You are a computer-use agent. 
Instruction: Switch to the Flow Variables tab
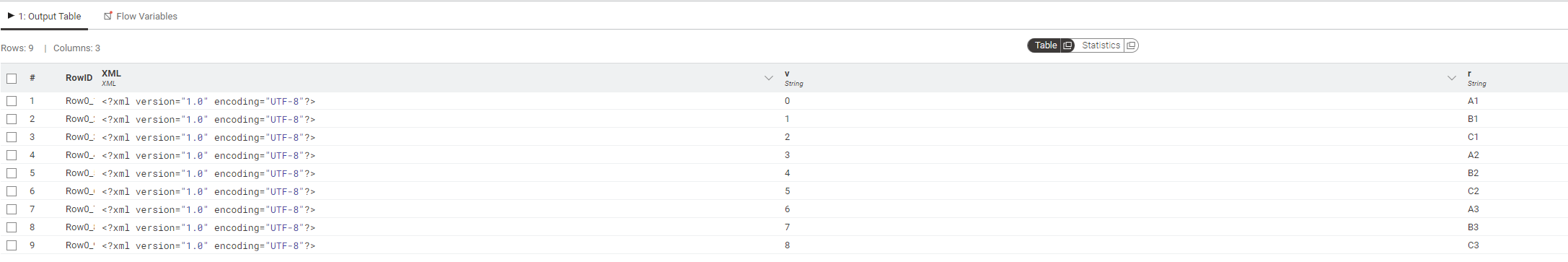click(x=140, y=16)
